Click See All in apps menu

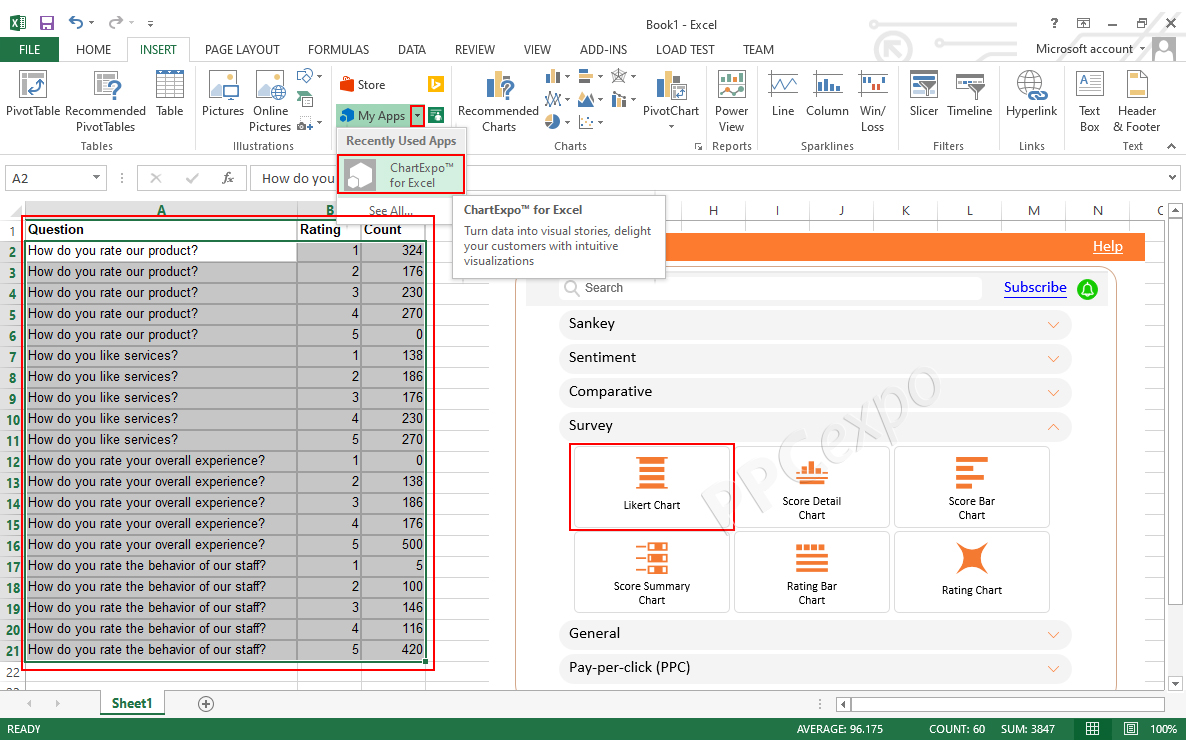click(x=391, y=210)
